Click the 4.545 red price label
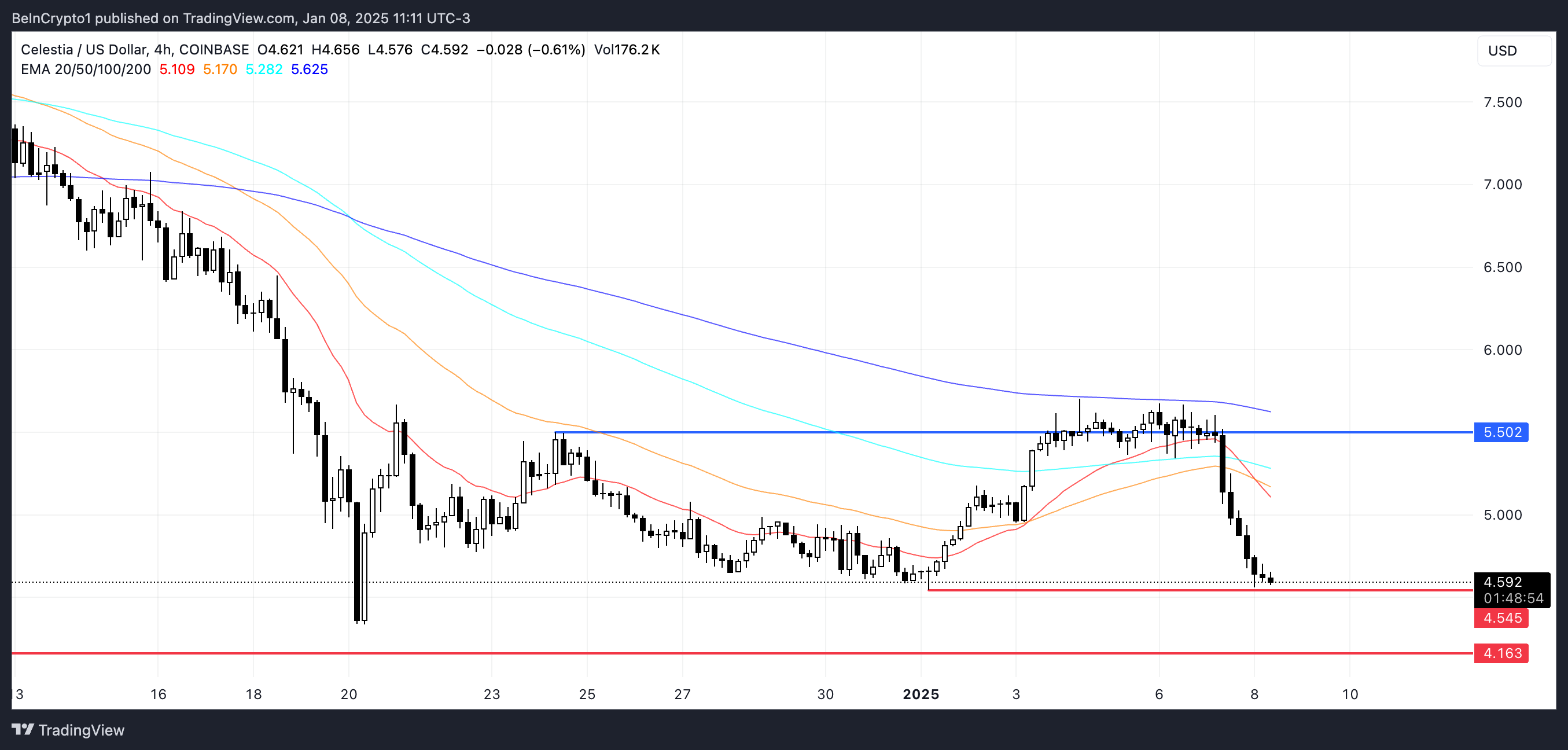The width and height of the screenshot is (1568, 750). (x=1501, y=618)
